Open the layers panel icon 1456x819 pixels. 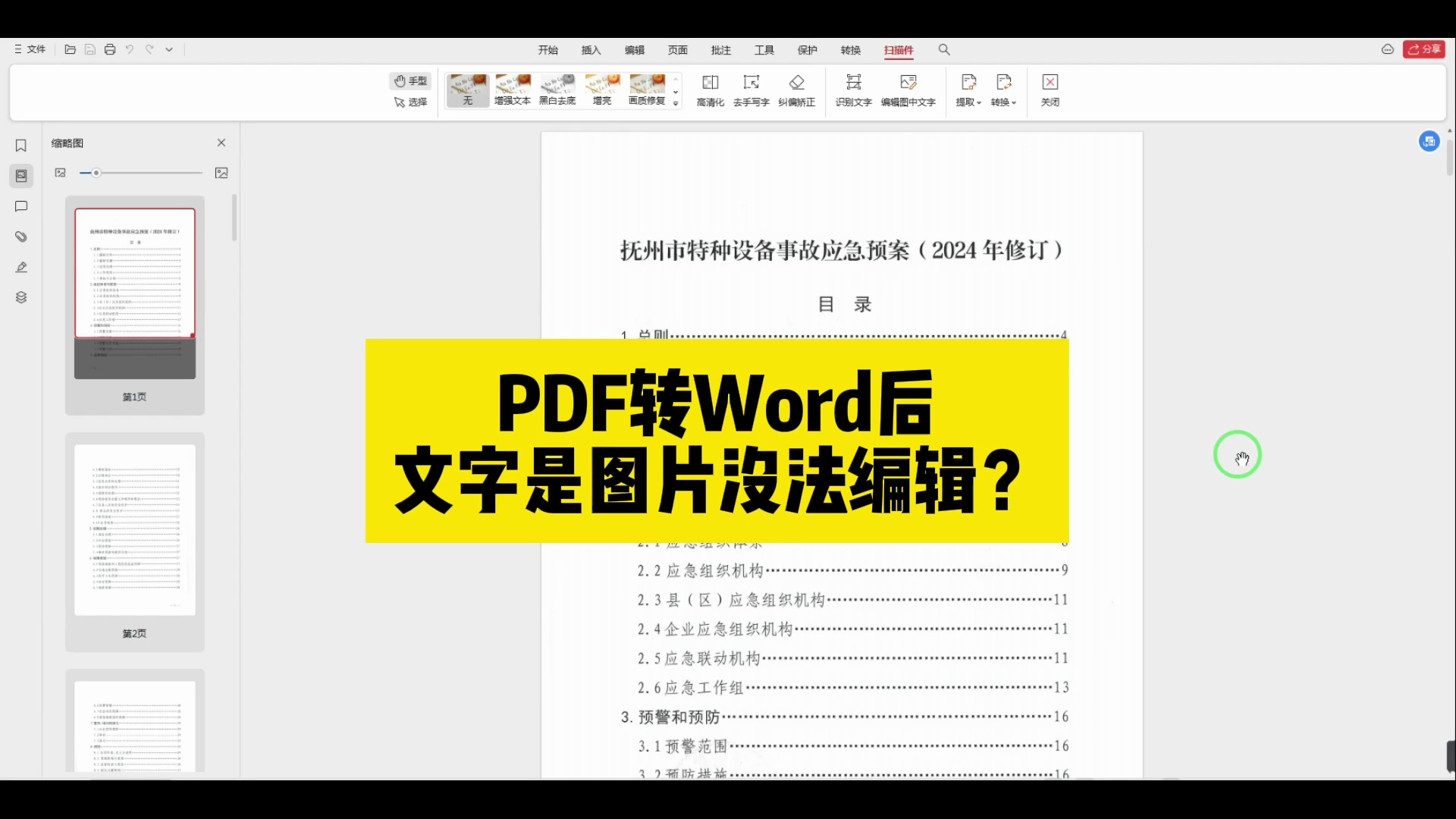click(21, 297)
